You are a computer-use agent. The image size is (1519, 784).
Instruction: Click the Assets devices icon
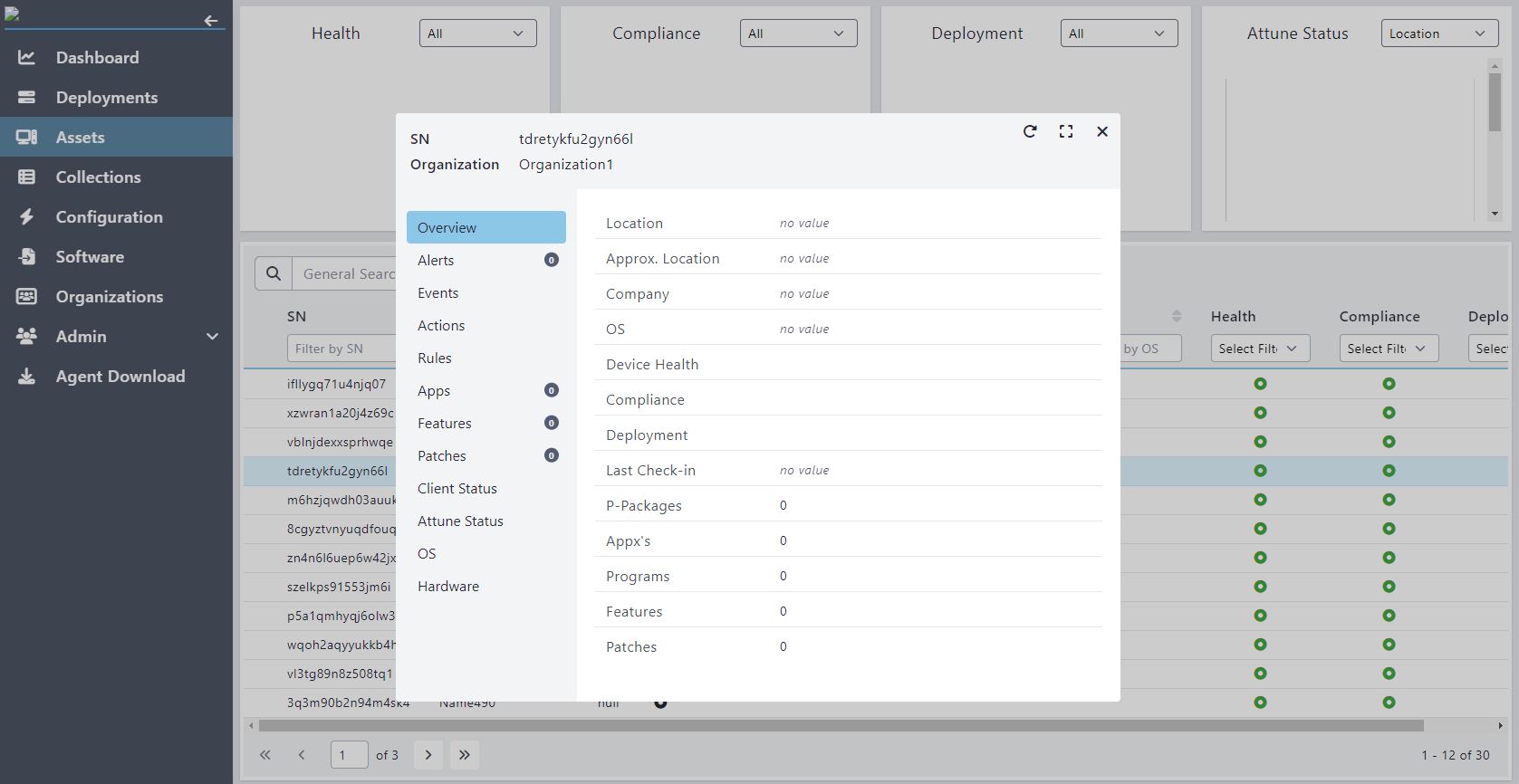pyautogui.click(x=27, y=137)
